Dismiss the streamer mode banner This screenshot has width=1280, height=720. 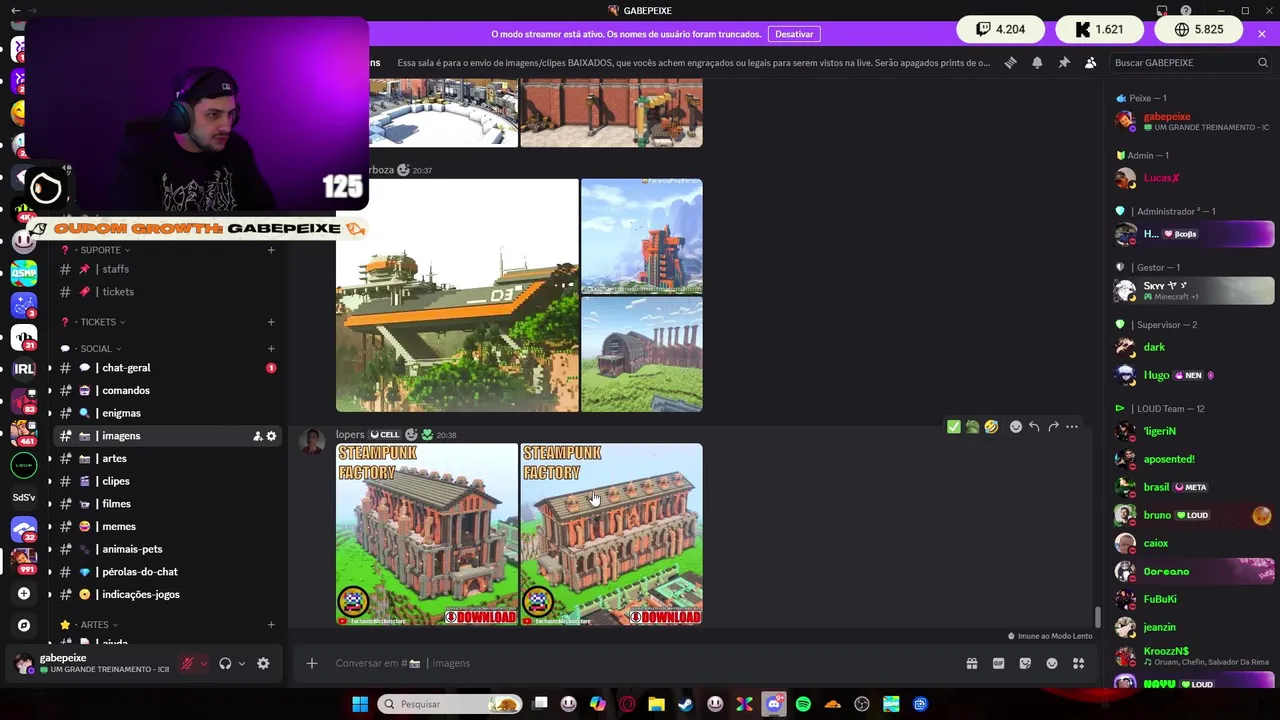coord(1262,34)
